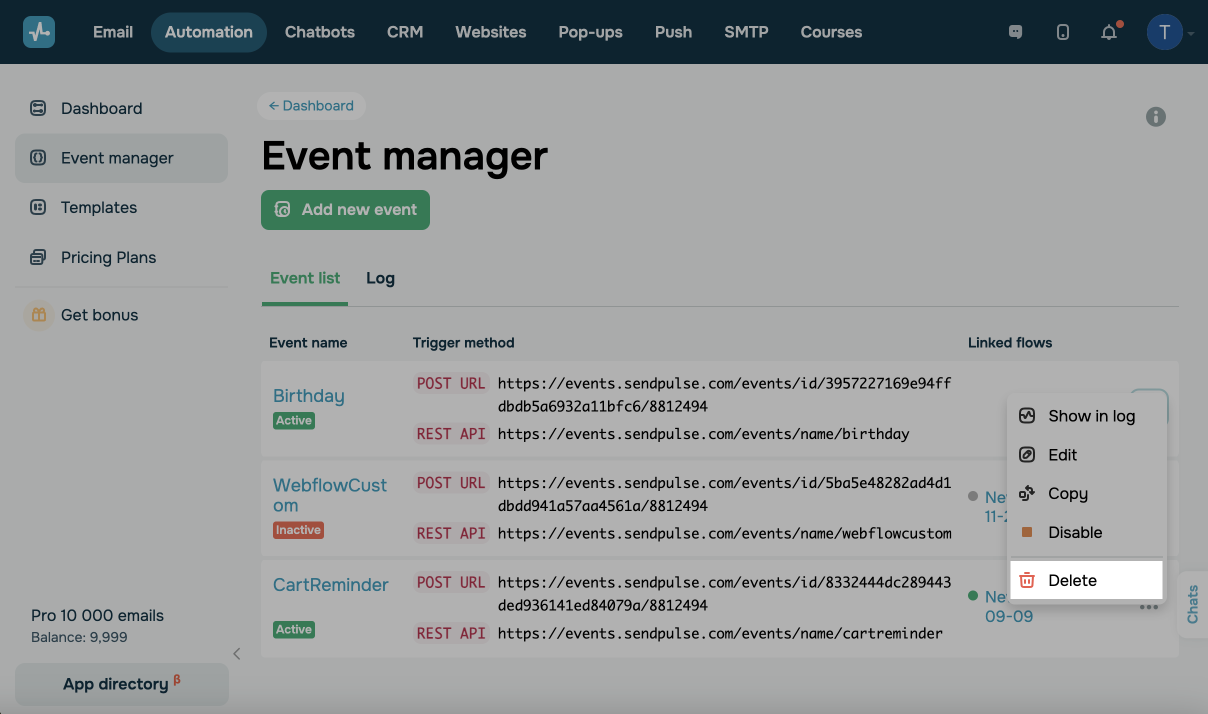
Task: Switch to the Log tab
Action: click(x=380, y=278)
